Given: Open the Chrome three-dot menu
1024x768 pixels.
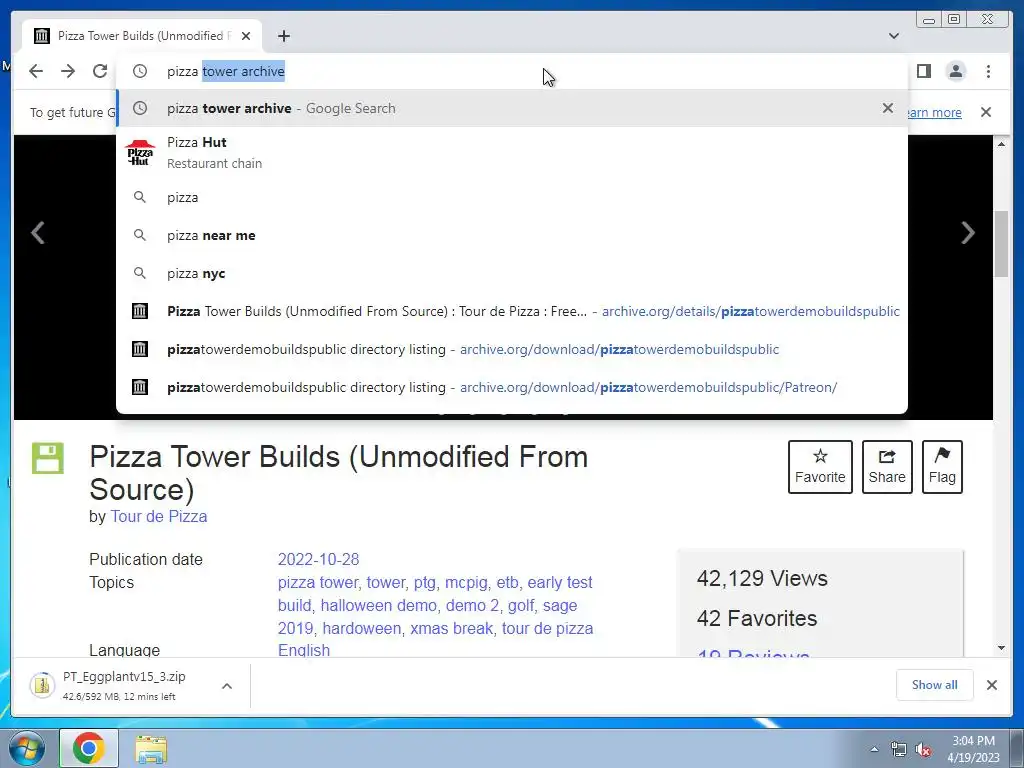Looking at the screenshot, I should [988, 71].
